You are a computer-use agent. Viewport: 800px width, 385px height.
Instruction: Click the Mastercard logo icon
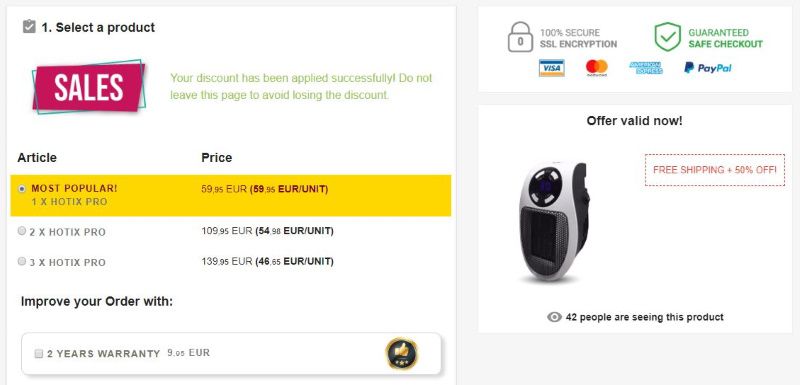coord(596,68)
